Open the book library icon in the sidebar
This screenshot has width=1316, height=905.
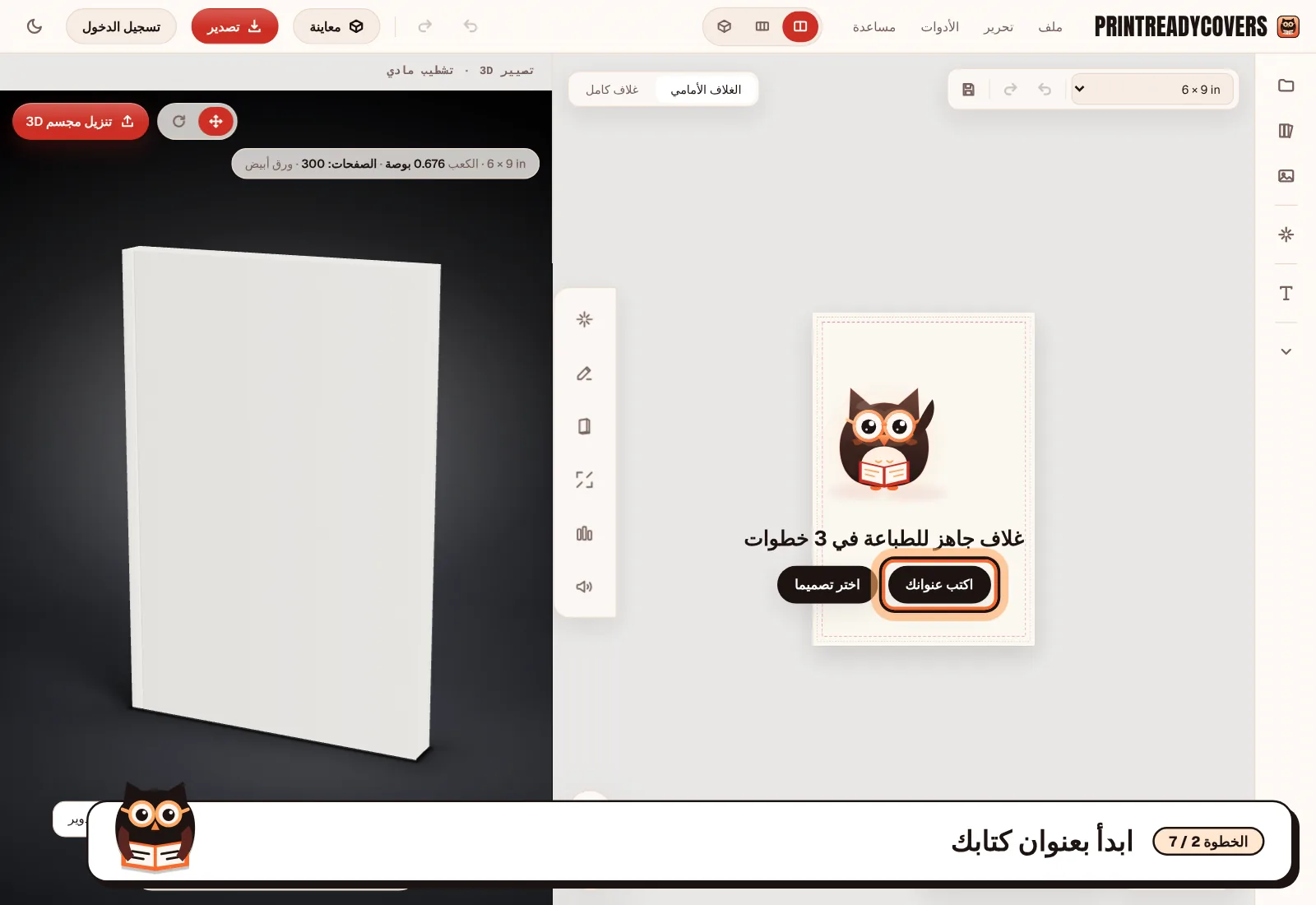[x=1286, y=131]
